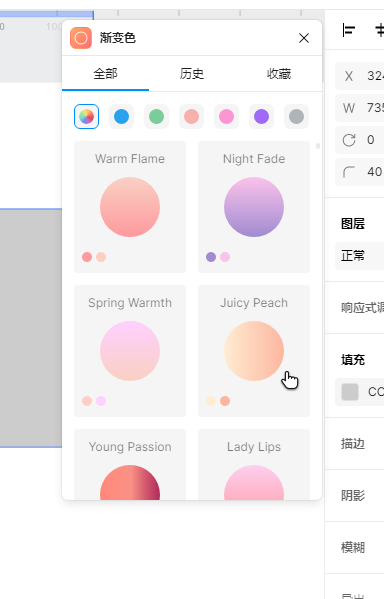The image size is (384, 599).
Task: Pick Spring Warmth's peach color dot
Action: tap(87, 401)
